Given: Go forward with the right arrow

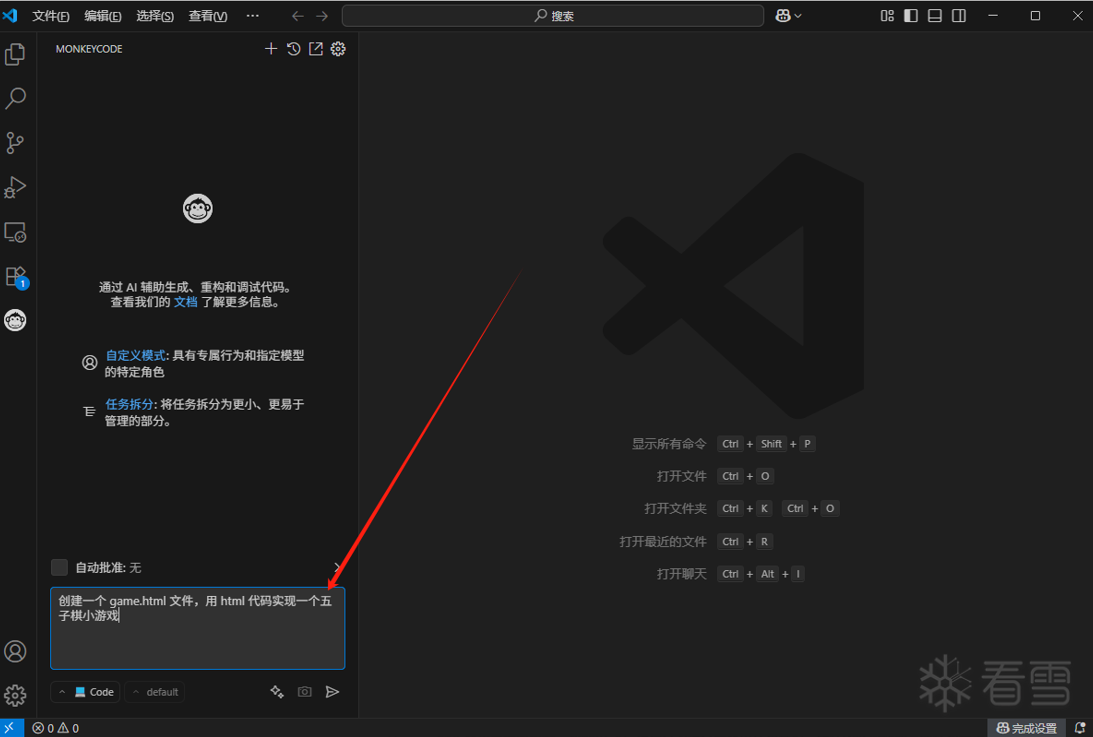Looking at the screenshot, I should [321, 16].
